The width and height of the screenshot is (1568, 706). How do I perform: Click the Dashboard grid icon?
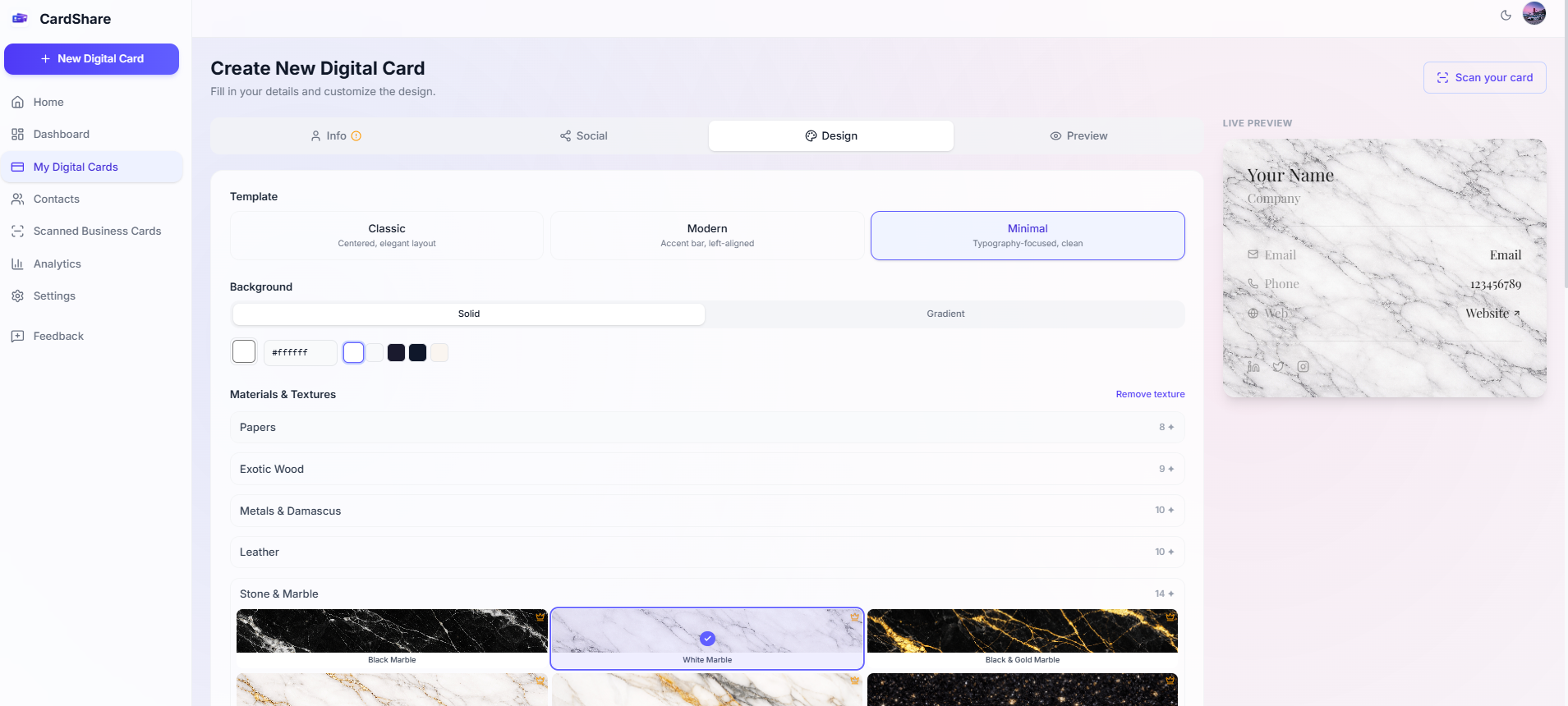coord(17,134)
